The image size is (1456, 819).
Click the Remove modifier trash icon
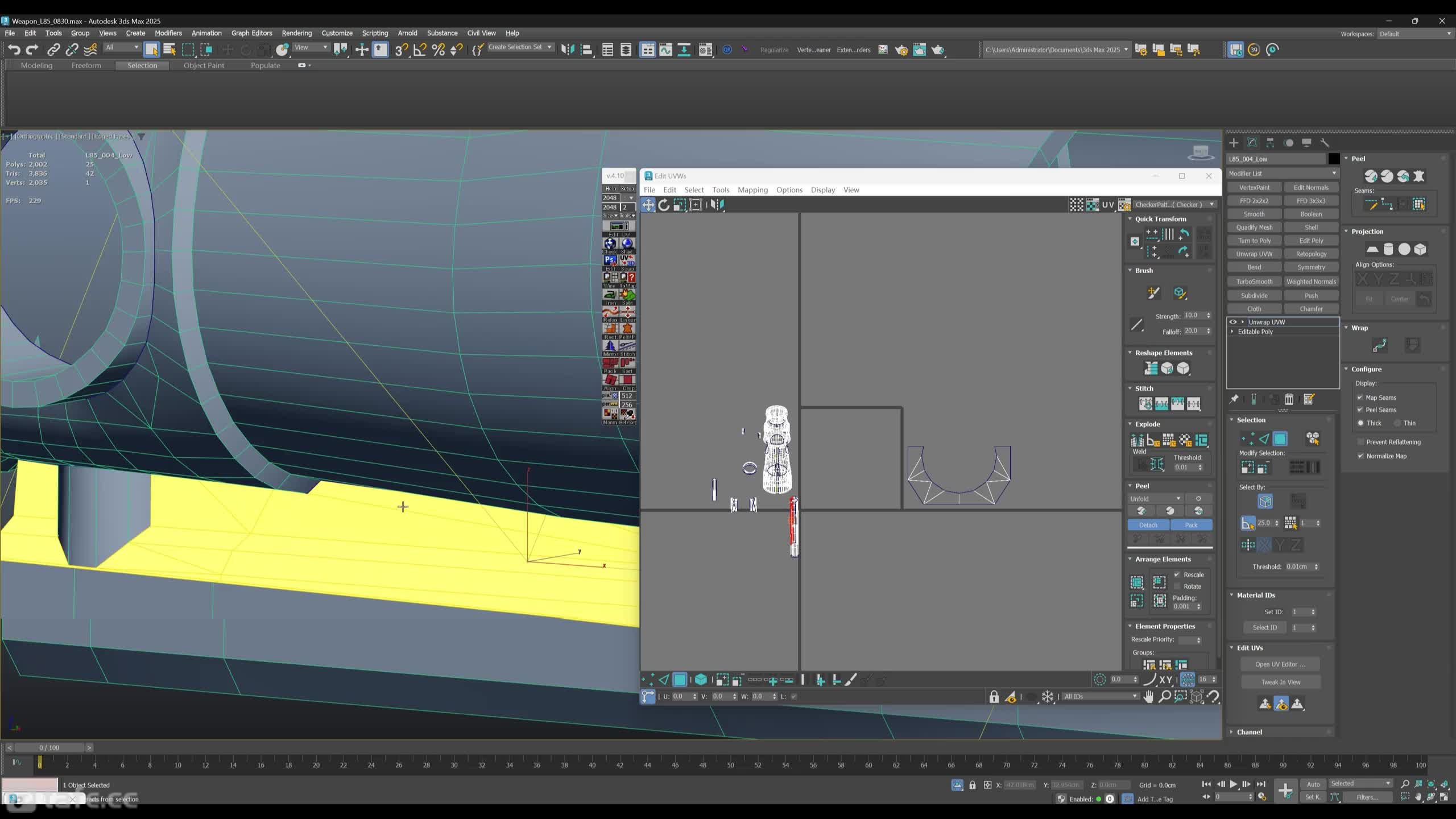click(x=1289, y=399)
